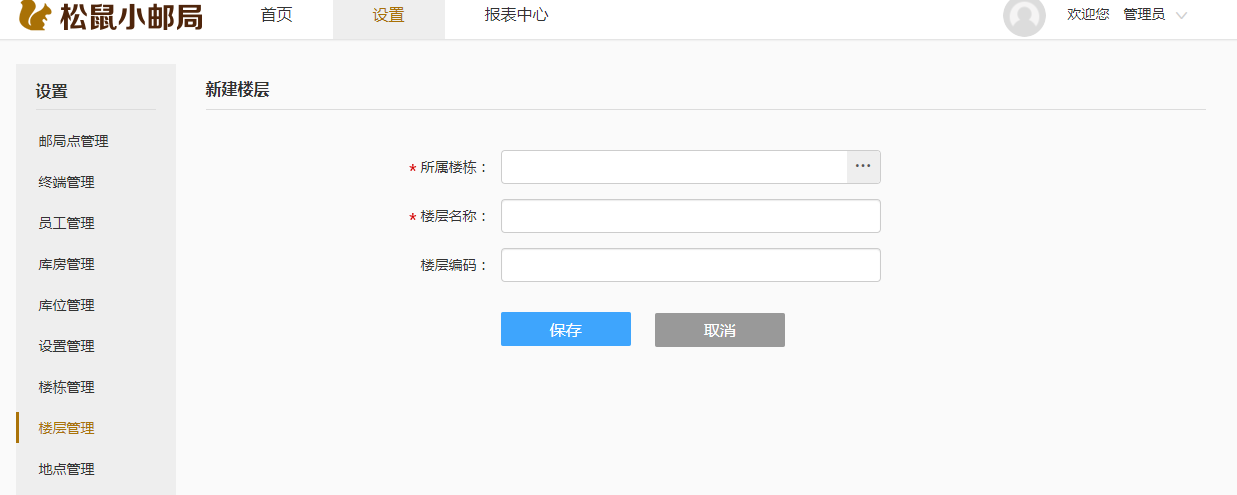Go to the 首页 tab
The image size is (1237, 495).
(x=276, y=15)
